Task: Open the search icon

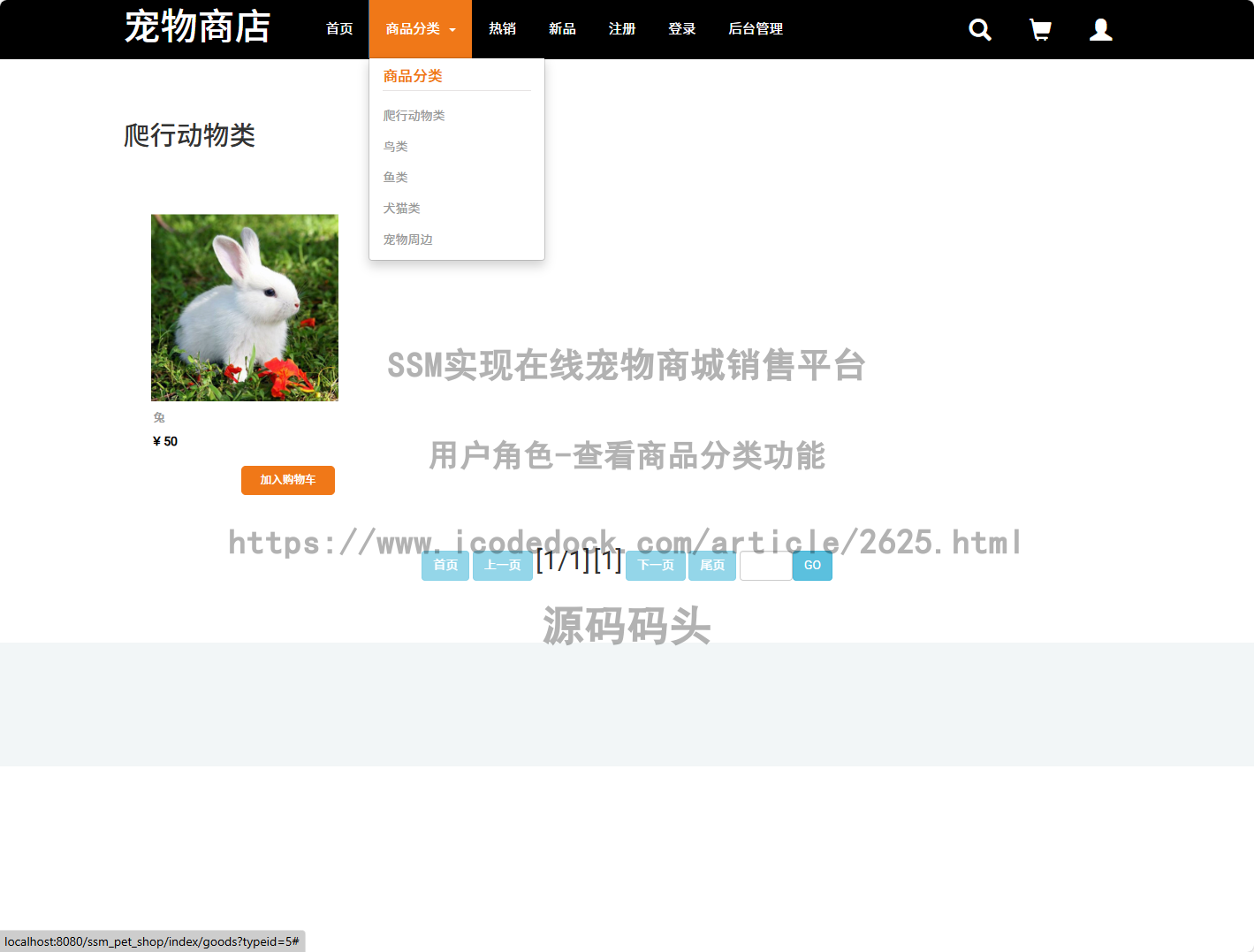Action: point(979,29)
